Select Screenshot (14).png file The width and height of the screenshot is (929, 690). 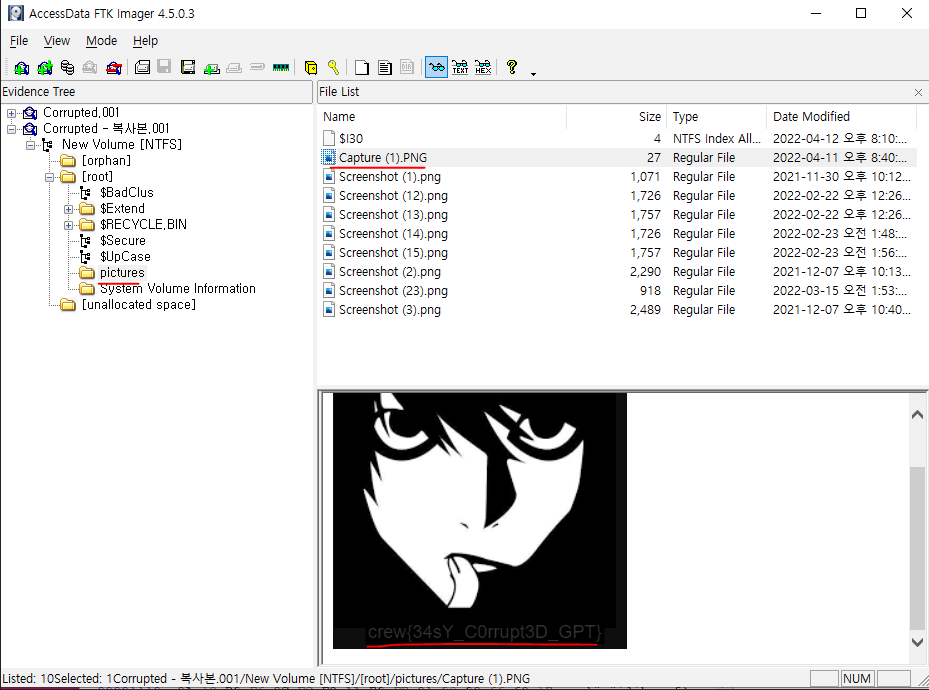point(616,233)
